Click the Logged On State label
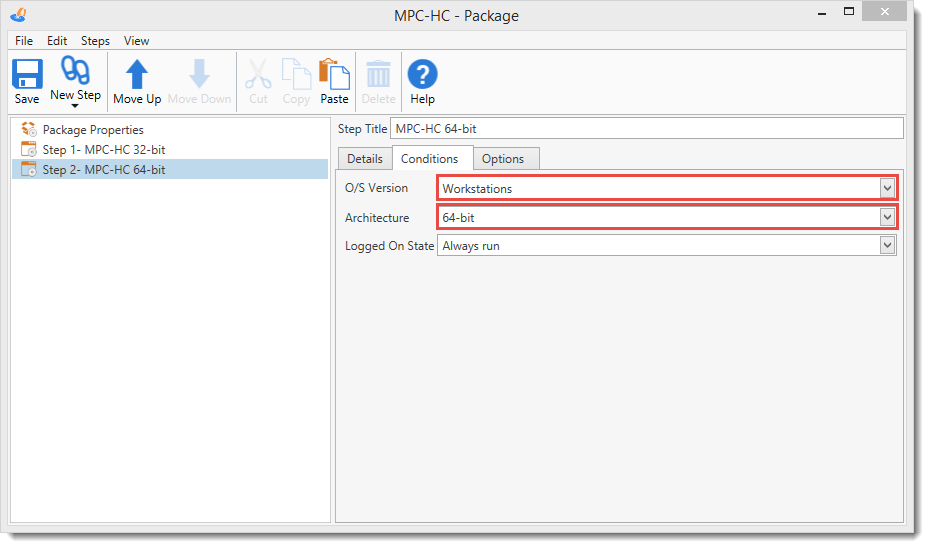 tap(389, 246)
